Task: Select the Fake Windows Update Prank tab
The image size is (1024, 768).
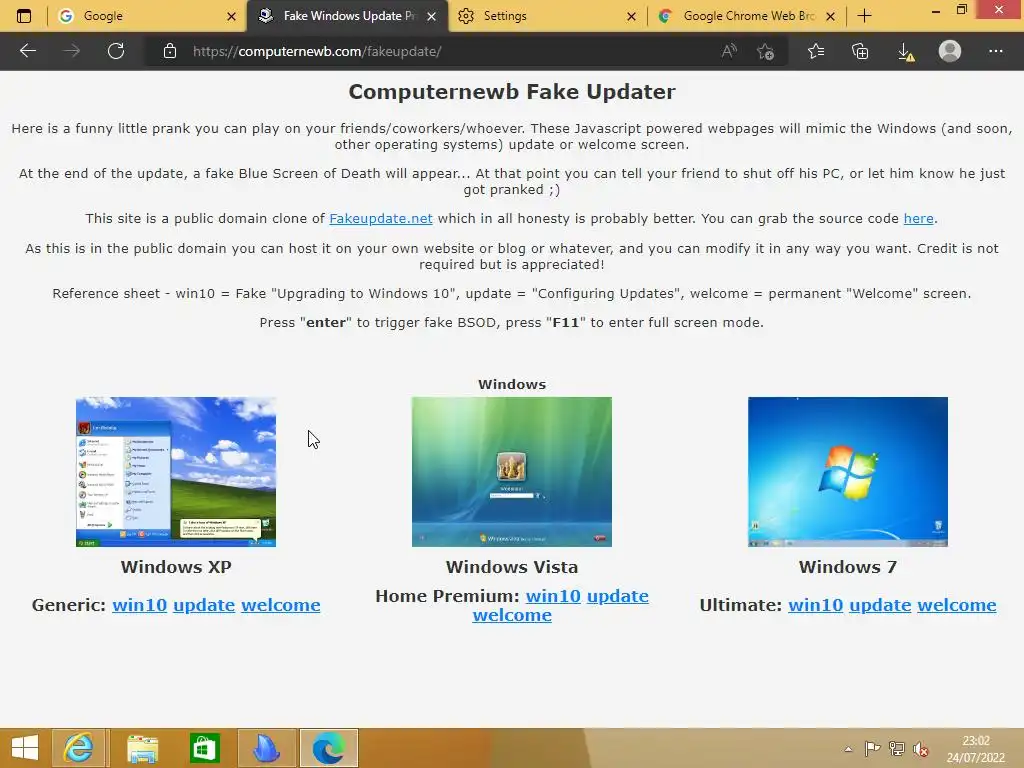Action: (x=347, y=16)
